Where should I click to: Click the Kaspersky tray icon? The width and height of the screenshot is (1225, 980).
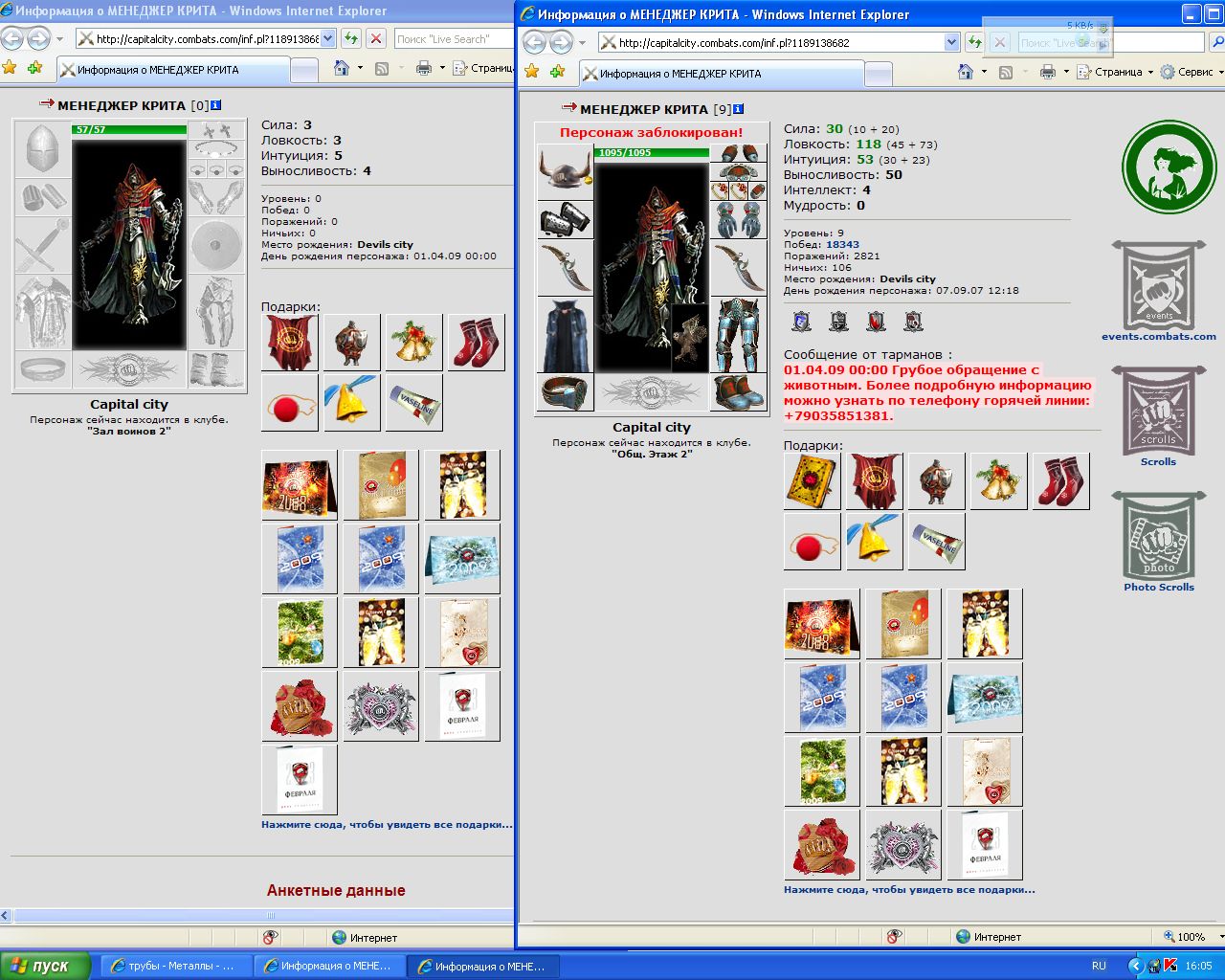tap(1169, 966)
